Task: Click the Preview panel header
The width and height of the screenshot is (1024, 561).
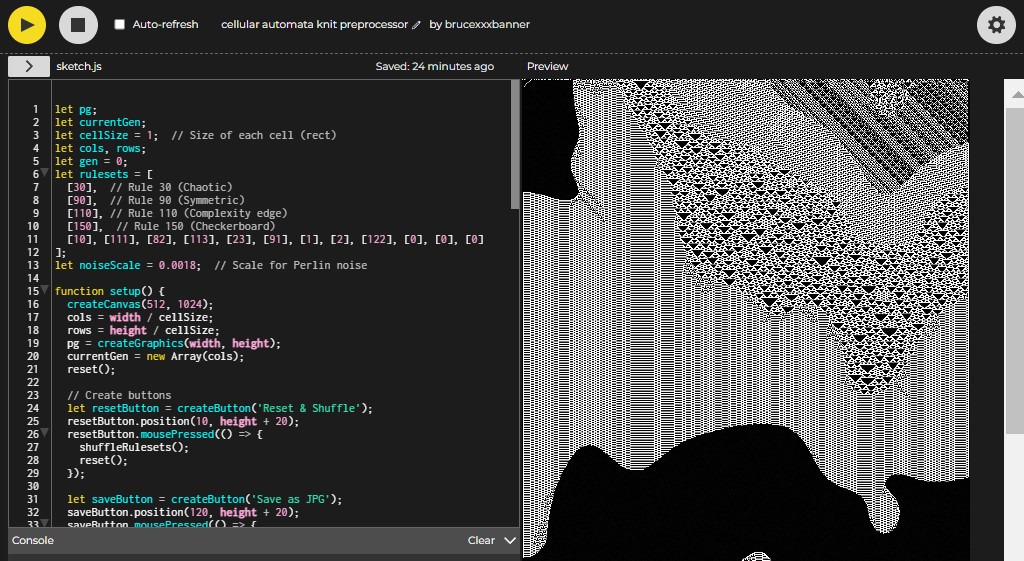Action: [x=547, y=66]
